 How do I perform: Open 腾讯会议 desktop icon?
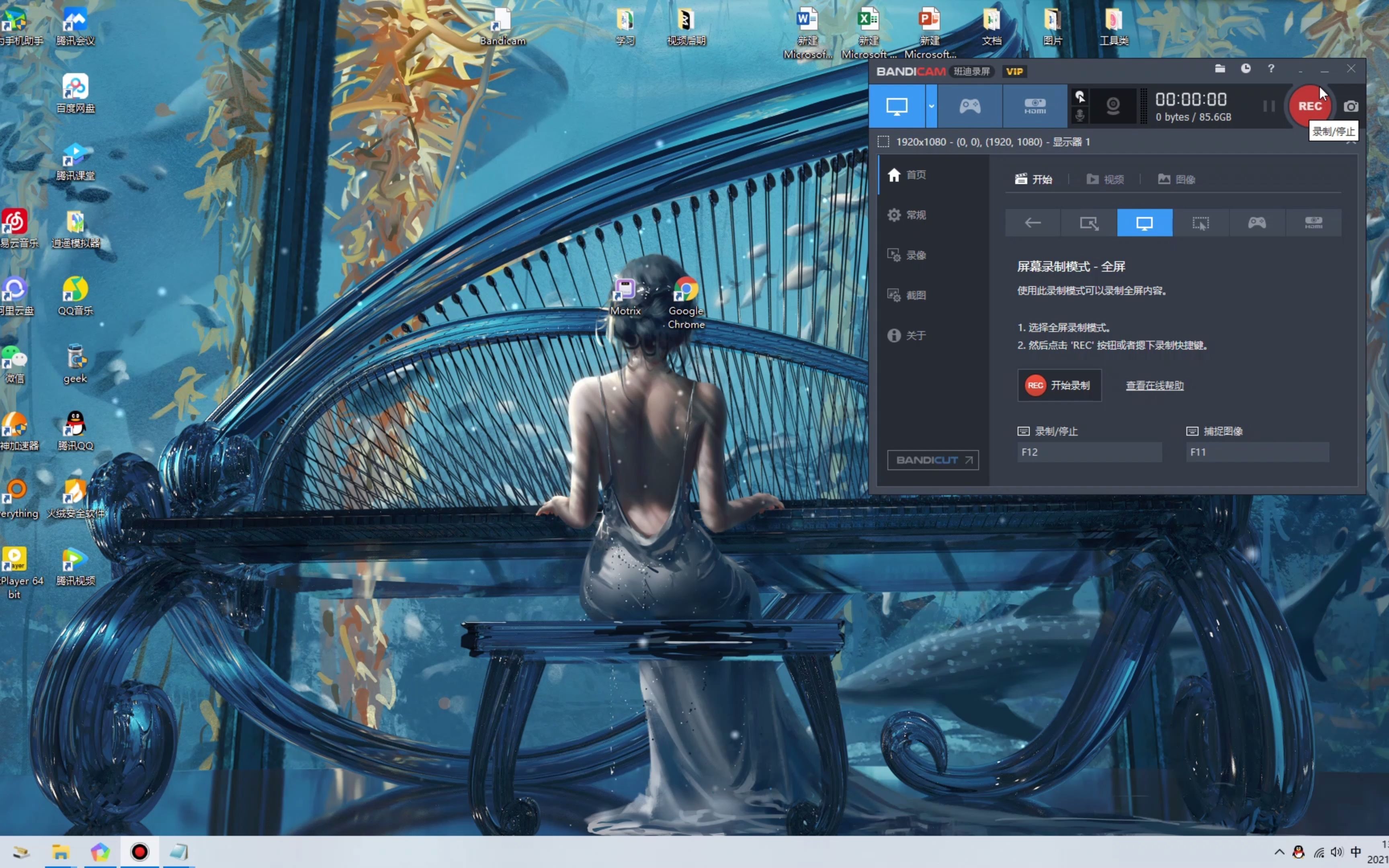click(75, 27)
